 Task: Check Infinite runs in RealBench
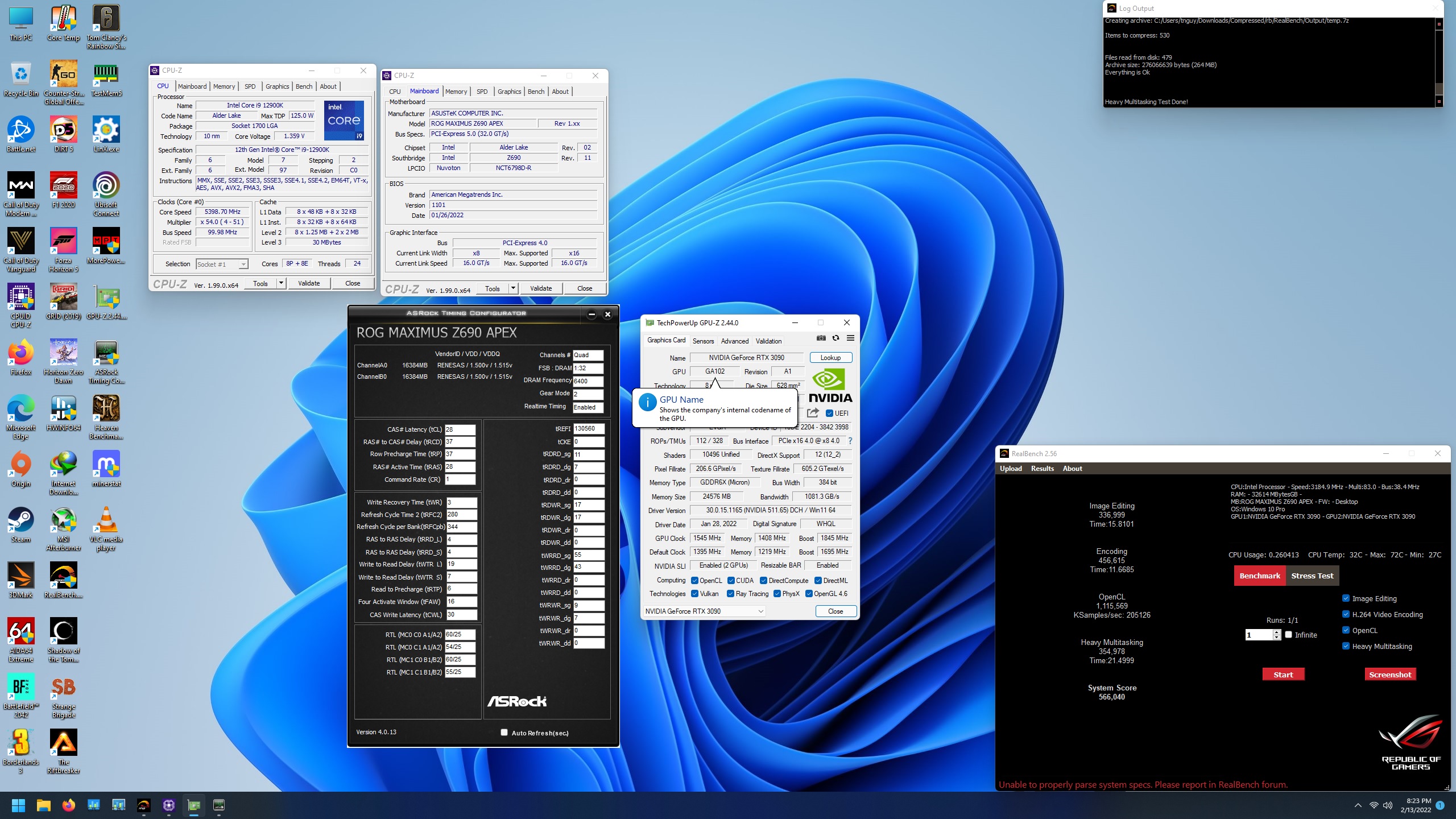click(1289, 635)
